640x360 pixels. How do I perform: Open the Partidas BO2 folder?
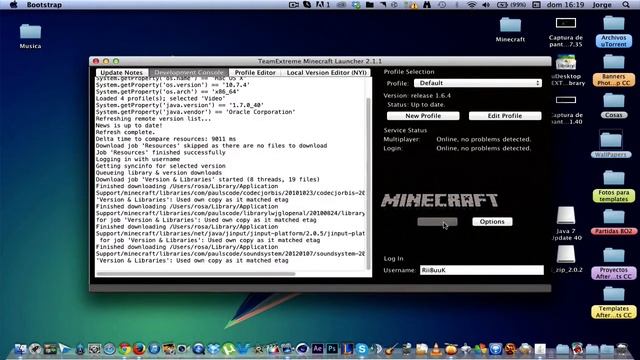pyautogui.click(x=613, y=222)
